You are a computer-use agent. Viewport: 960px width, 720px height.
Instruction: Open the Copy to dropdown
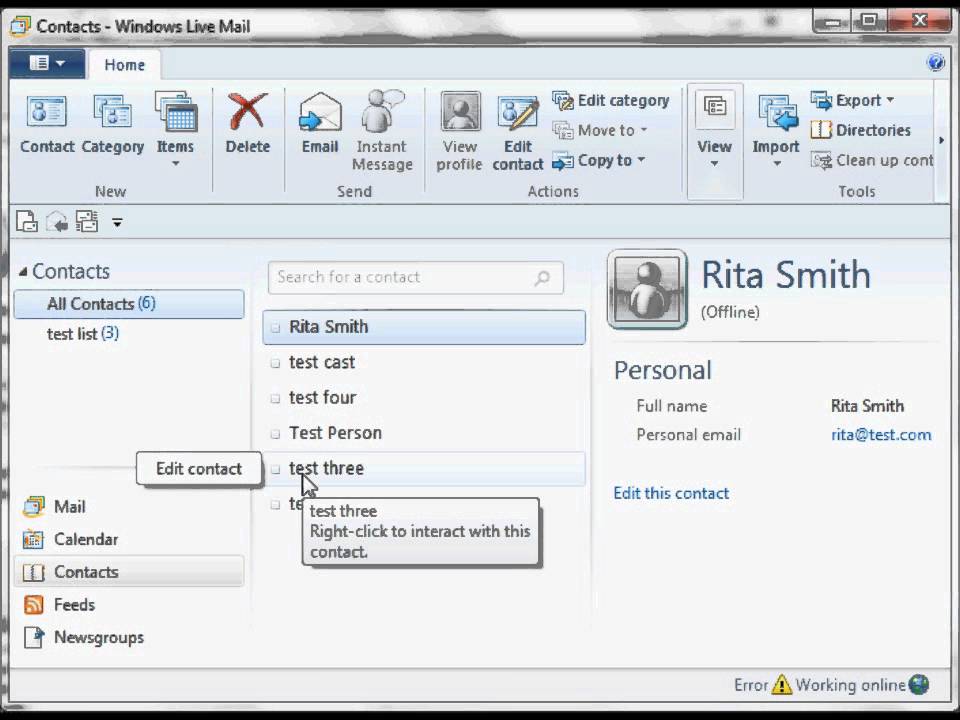coord(599,160)
